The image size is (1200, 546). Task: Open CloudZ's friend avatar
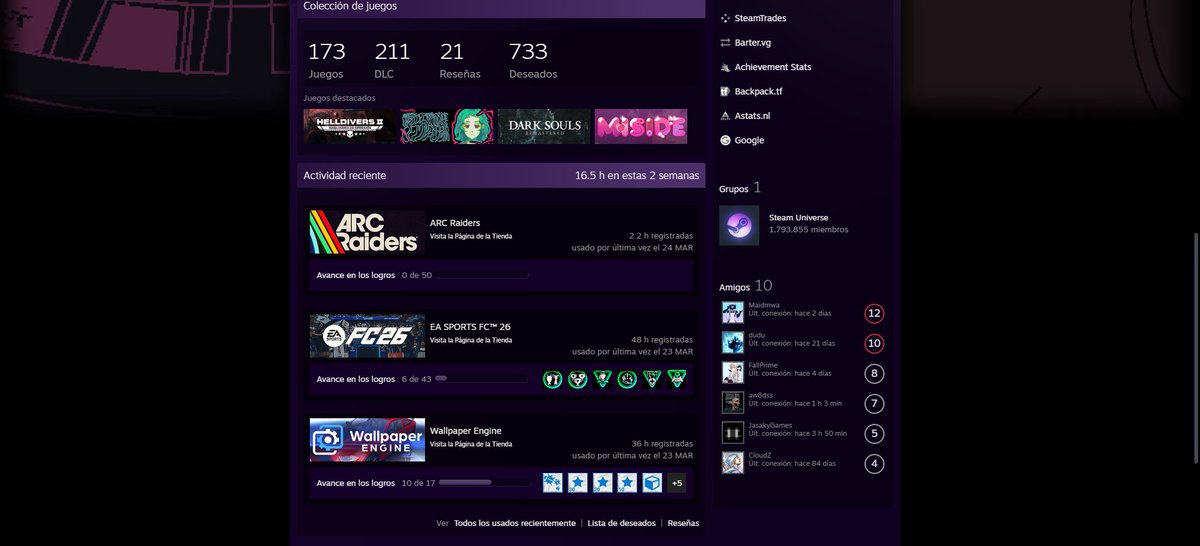tap(733, 462)
